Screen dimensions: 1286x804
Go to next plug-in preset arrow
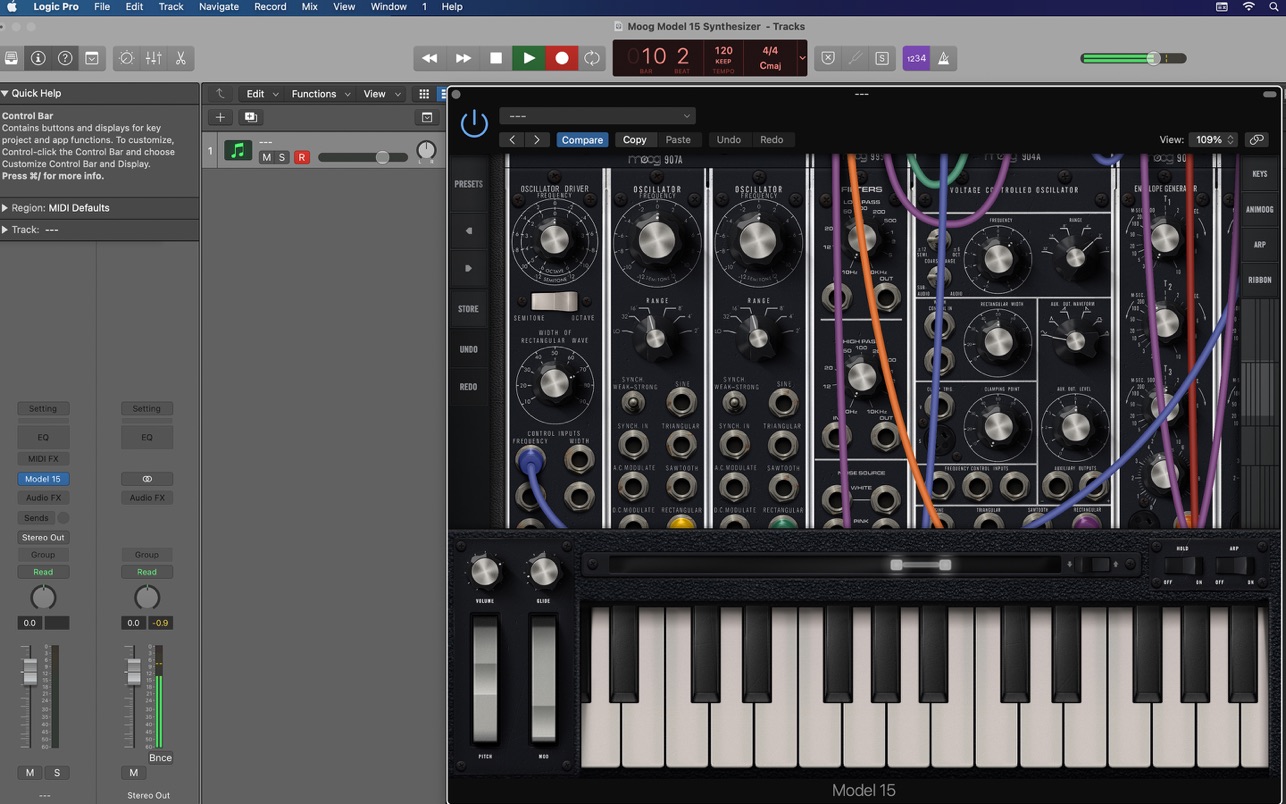[537, 140]
